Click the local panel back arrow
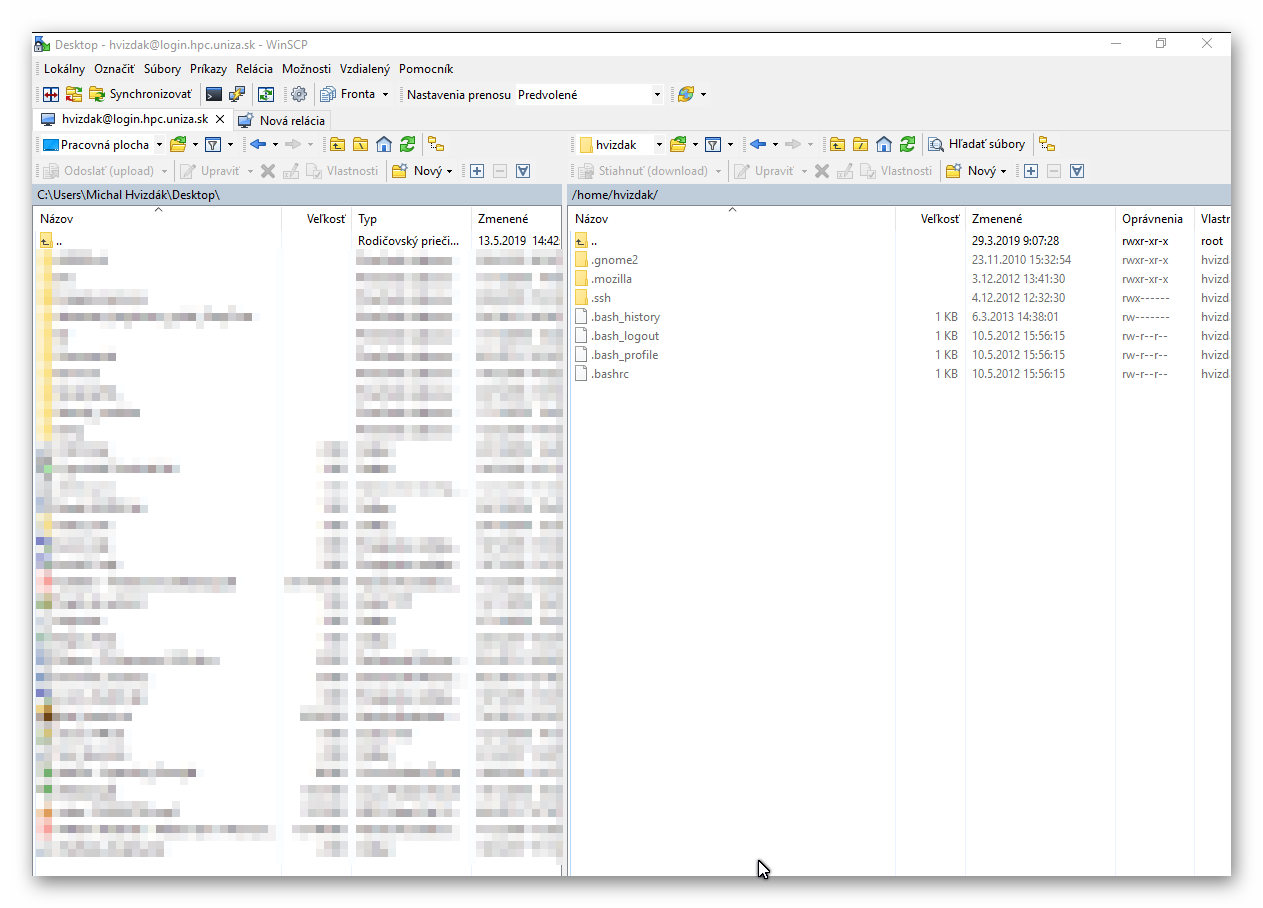The width and height of the screenshot is (1263, 908). (x=258, y=145)
